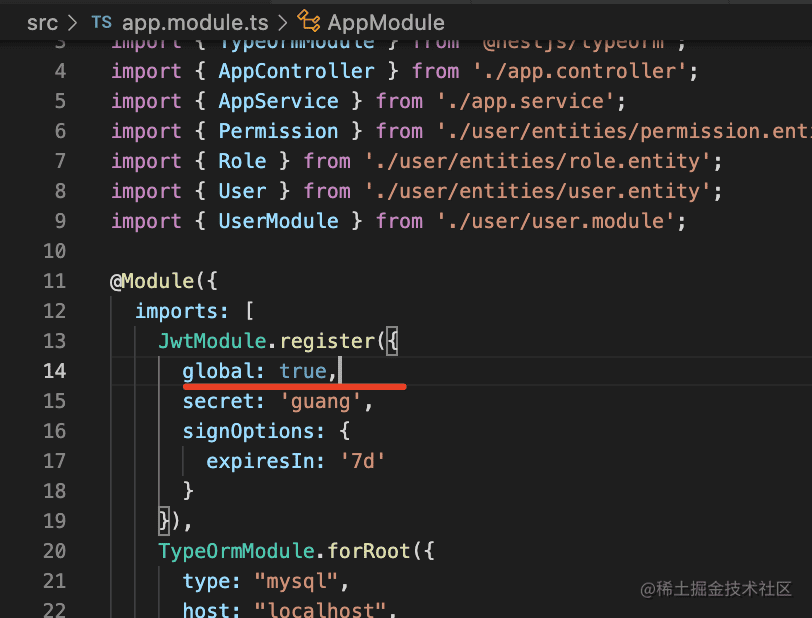Click the JwtModule identifier on line 13
Screen dimensions: 812x618
[203, 341]
